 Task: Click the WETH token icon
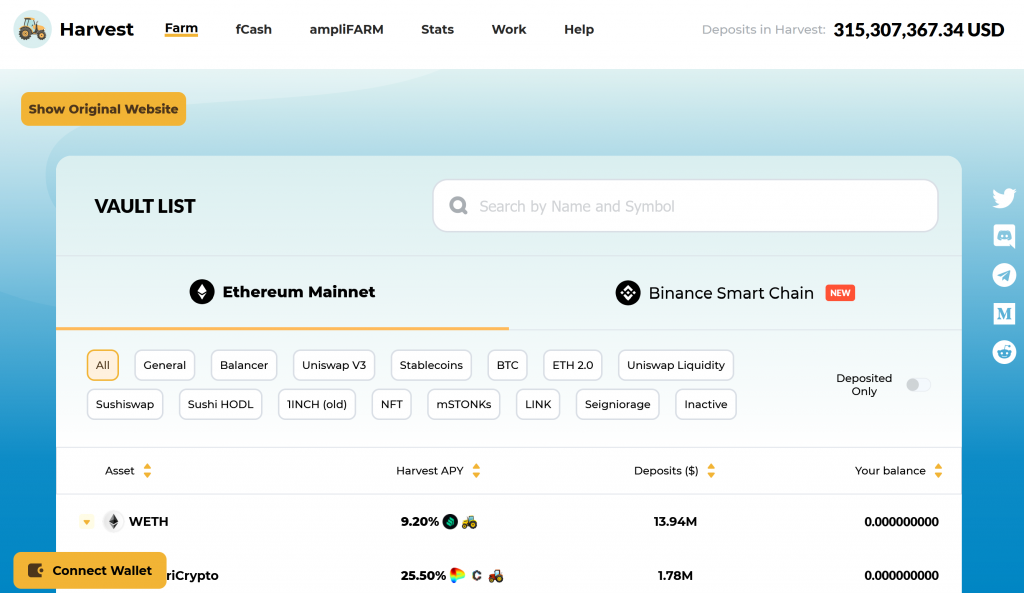114,521
